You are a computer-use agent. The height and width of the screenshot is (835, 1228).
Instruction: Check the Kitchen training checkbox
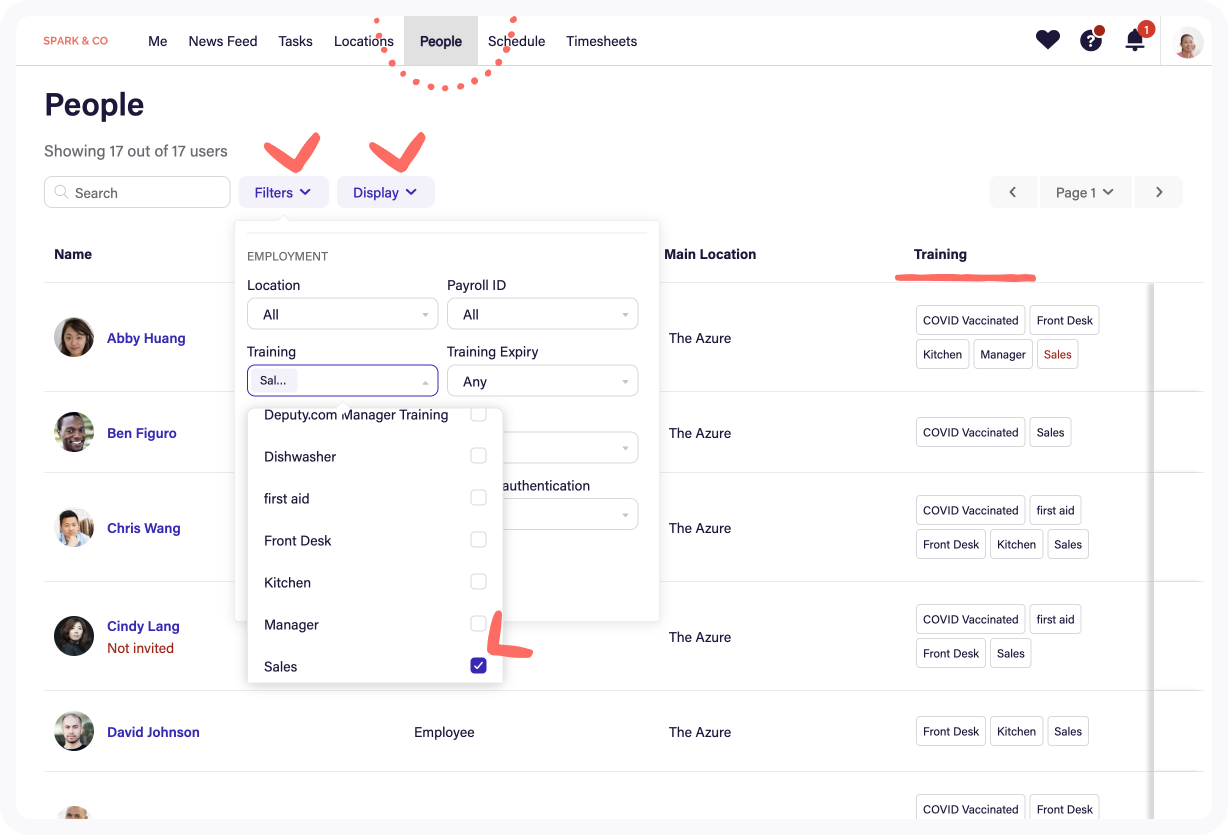pyautogui.click(x=478, y=582)
